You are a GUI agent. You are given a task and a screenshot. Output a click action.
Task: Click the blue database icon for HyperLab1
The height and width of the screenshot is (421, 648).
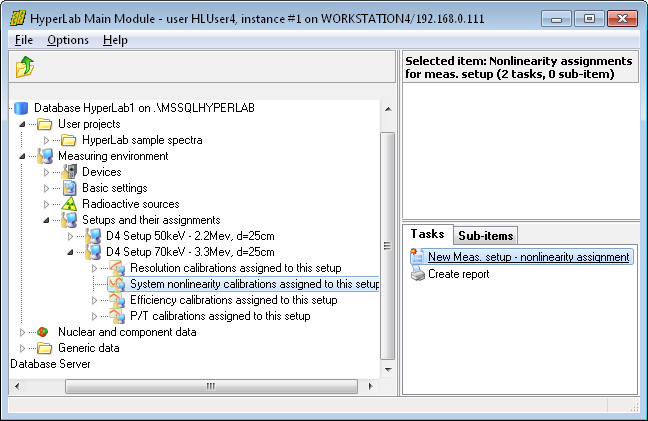21,108
